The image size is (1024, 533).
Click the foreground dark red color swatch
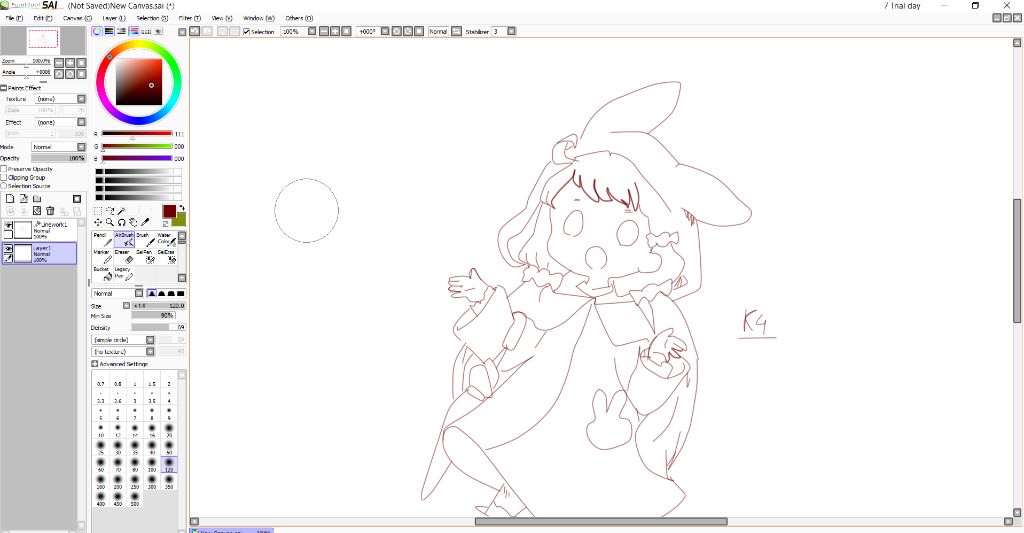[169, 211]
